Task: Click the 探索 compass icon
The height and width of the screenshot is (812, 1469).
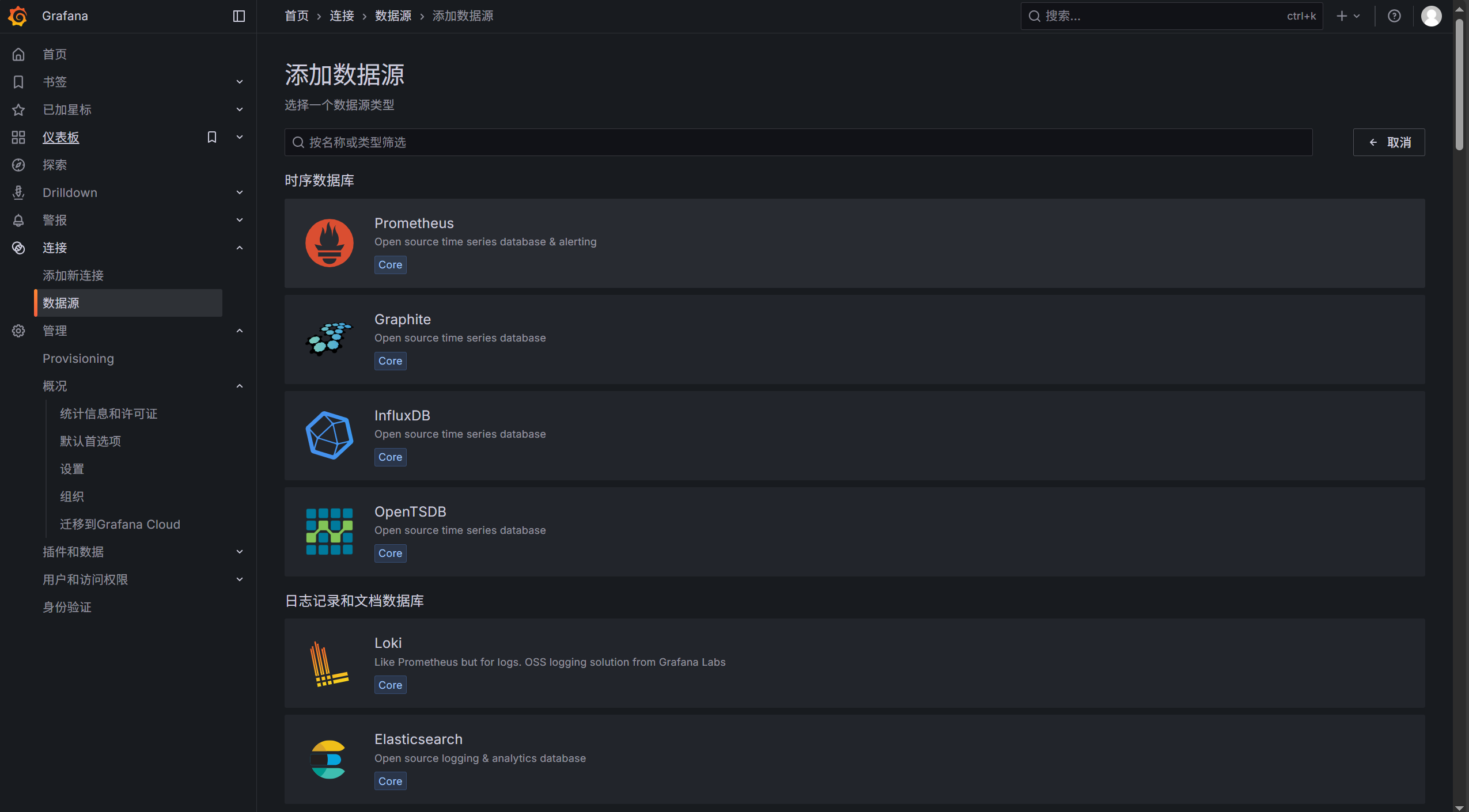Action: point(18,165)
